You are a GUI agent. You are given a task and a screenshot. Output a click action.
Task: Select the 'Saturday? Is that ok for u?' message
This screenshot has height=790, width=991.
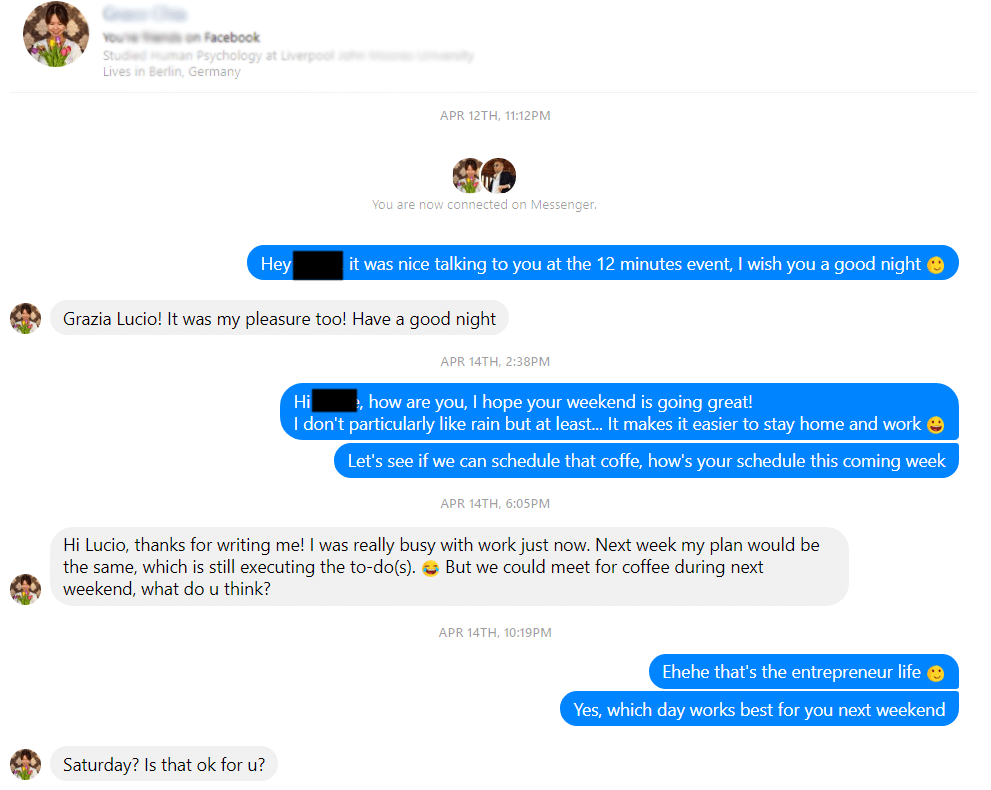point(164,764)
